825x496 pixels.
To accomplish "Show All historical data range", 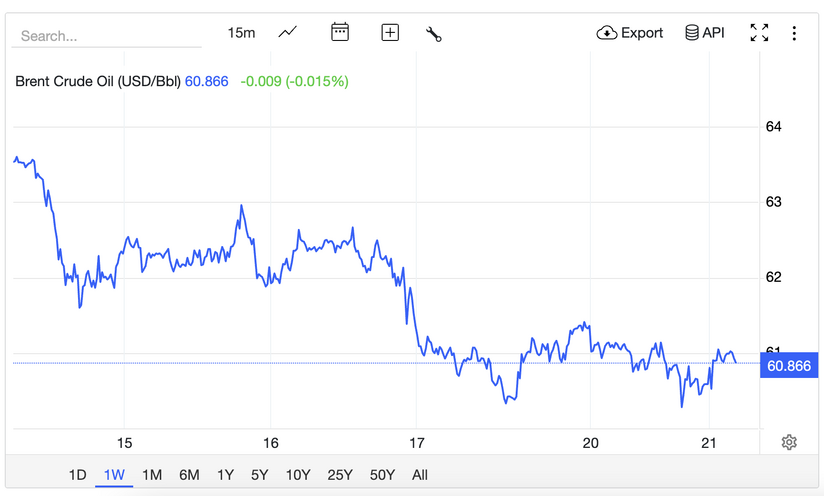I will point(420,475).
